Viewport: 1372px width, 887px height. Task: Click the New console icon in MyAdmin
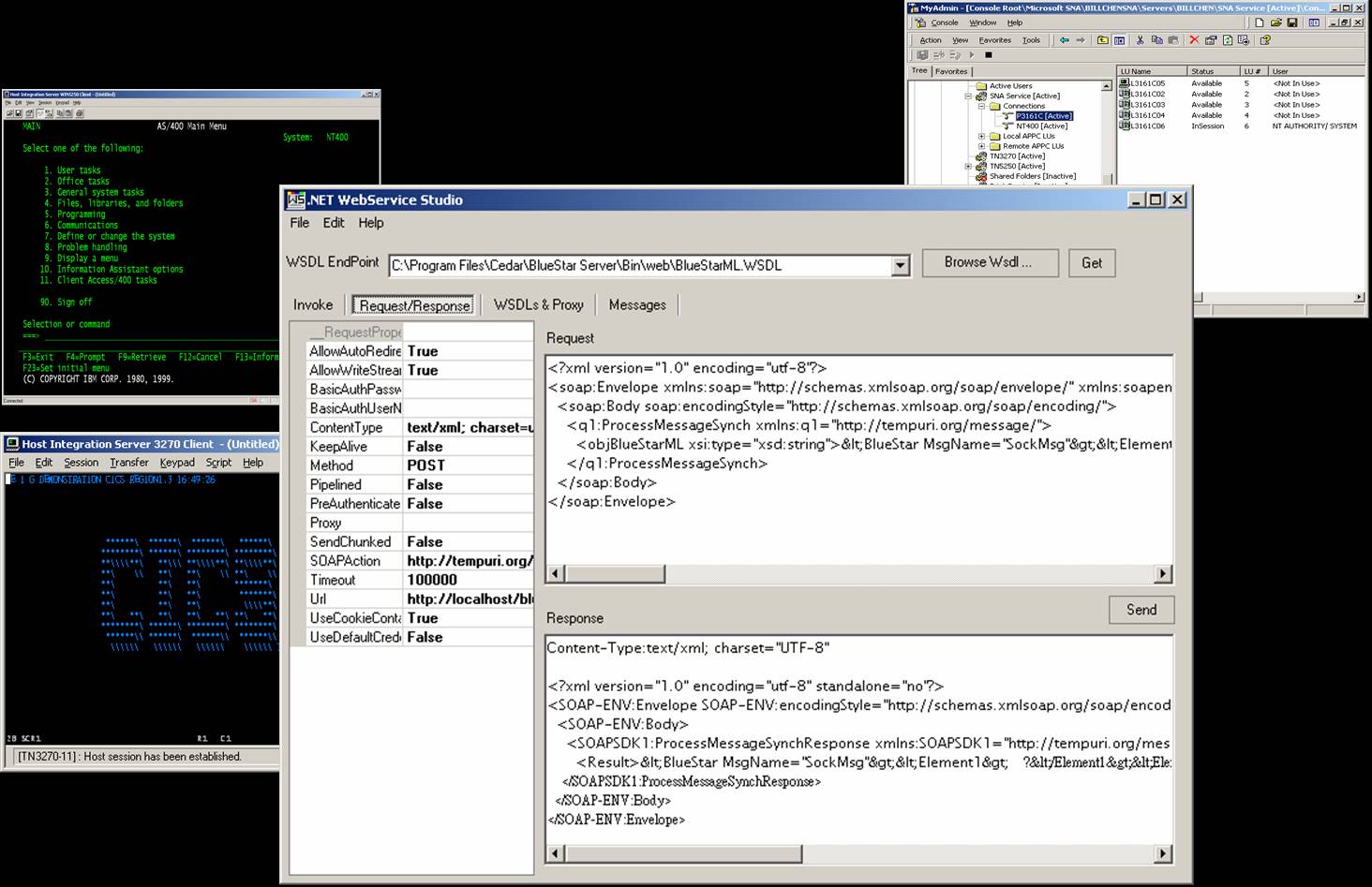point(1260,22)
